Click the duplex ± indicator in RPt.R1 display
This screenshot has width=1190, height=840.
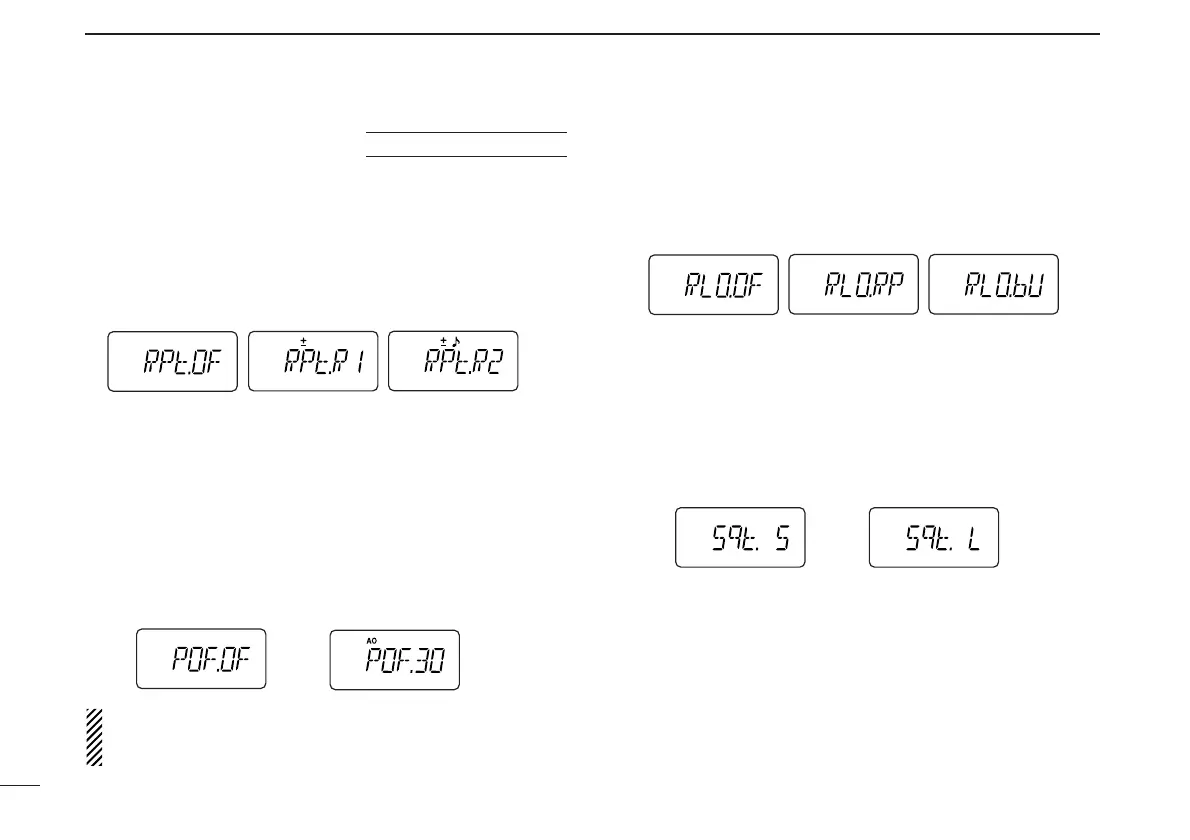pos(303,342)
